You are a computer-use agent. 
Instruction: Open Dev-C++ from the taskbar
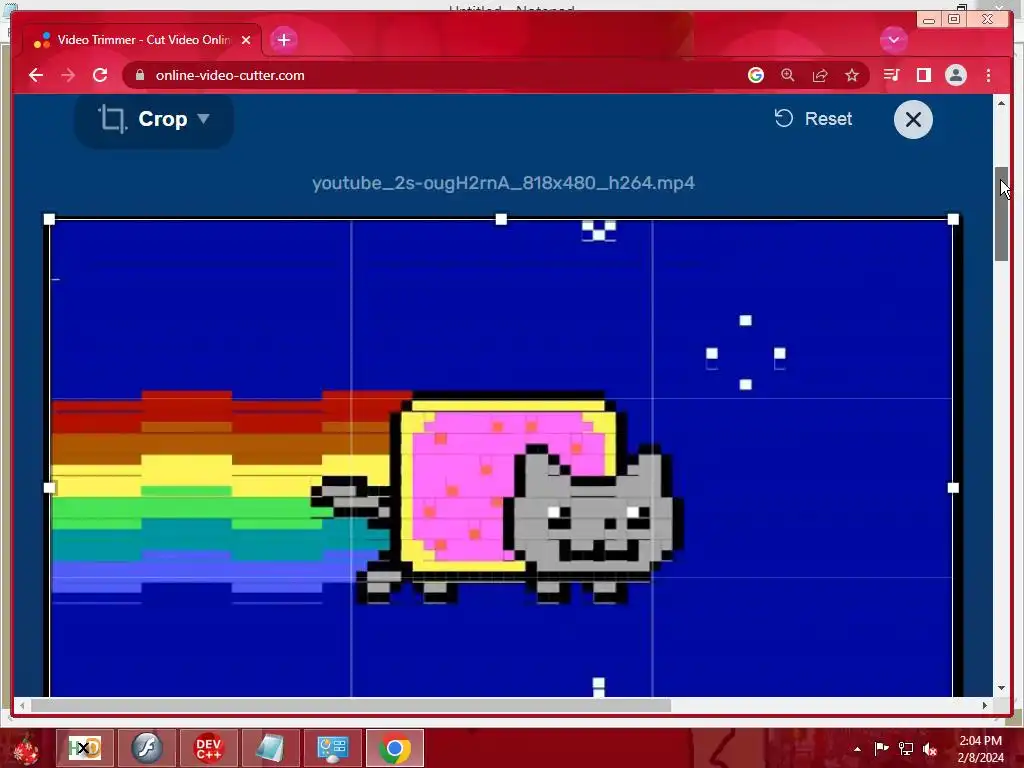pos(208,748)
